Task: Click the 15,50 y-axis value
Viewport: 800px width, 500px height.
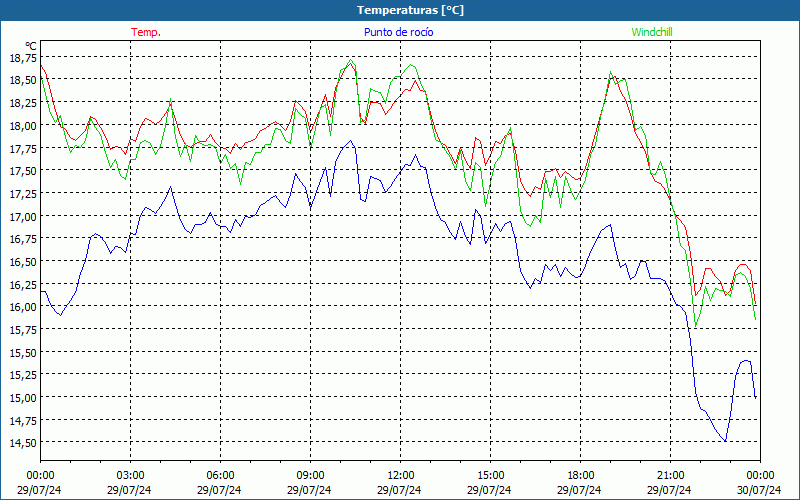Action: coord(23,353)
